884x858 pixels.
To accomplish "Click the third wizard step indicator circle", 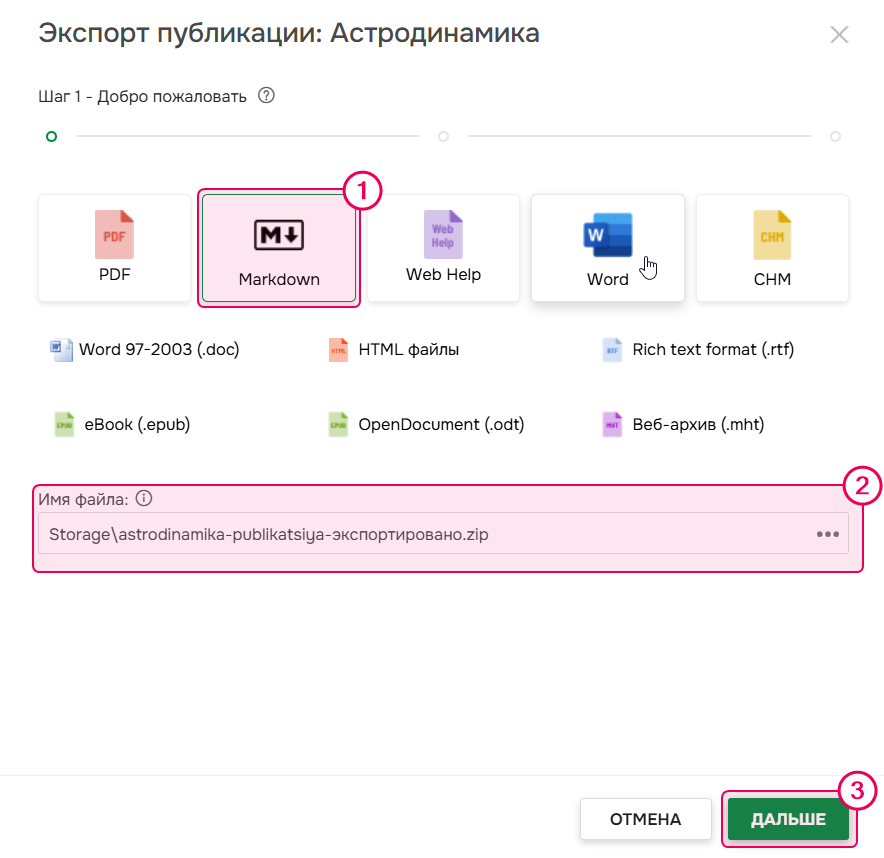I will [x=836, y=136].
